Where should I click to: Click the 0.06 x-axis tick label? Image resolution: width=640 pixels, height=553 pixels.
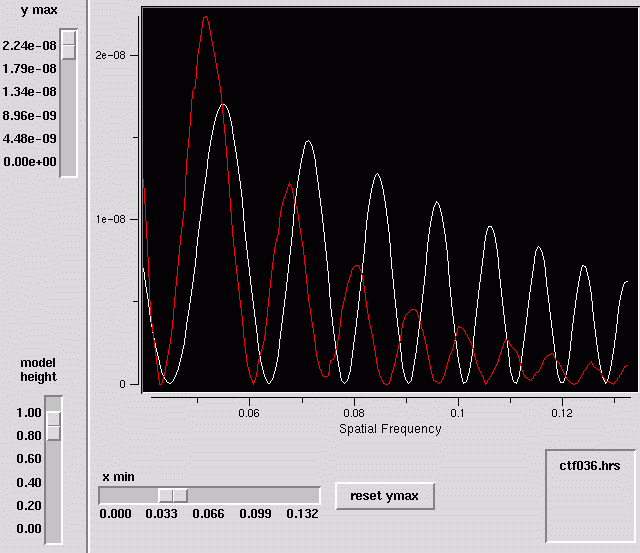[249, 413]
